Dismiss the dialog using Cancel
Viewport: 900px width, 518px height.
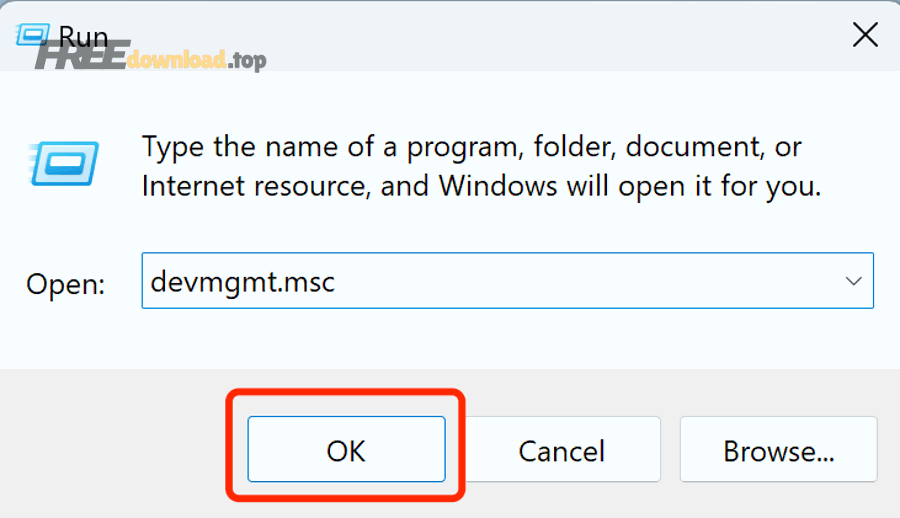[561, 449]
